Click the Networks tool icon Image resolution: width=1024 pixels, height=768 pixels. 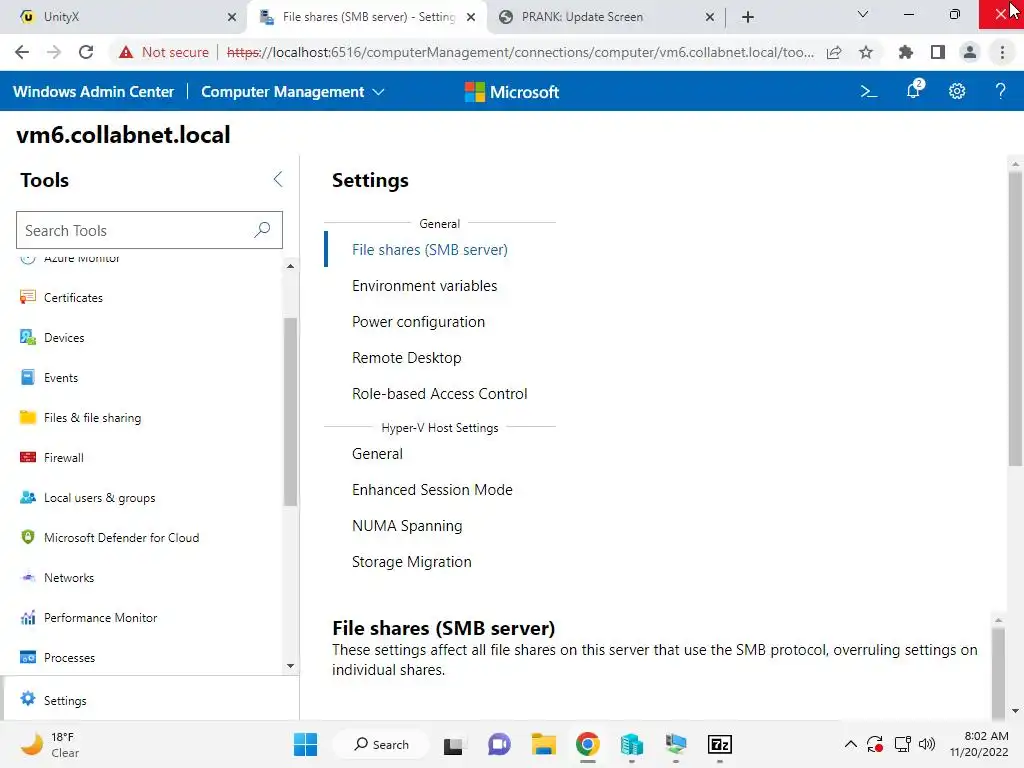pyautogui.click(x=27, y=577)
